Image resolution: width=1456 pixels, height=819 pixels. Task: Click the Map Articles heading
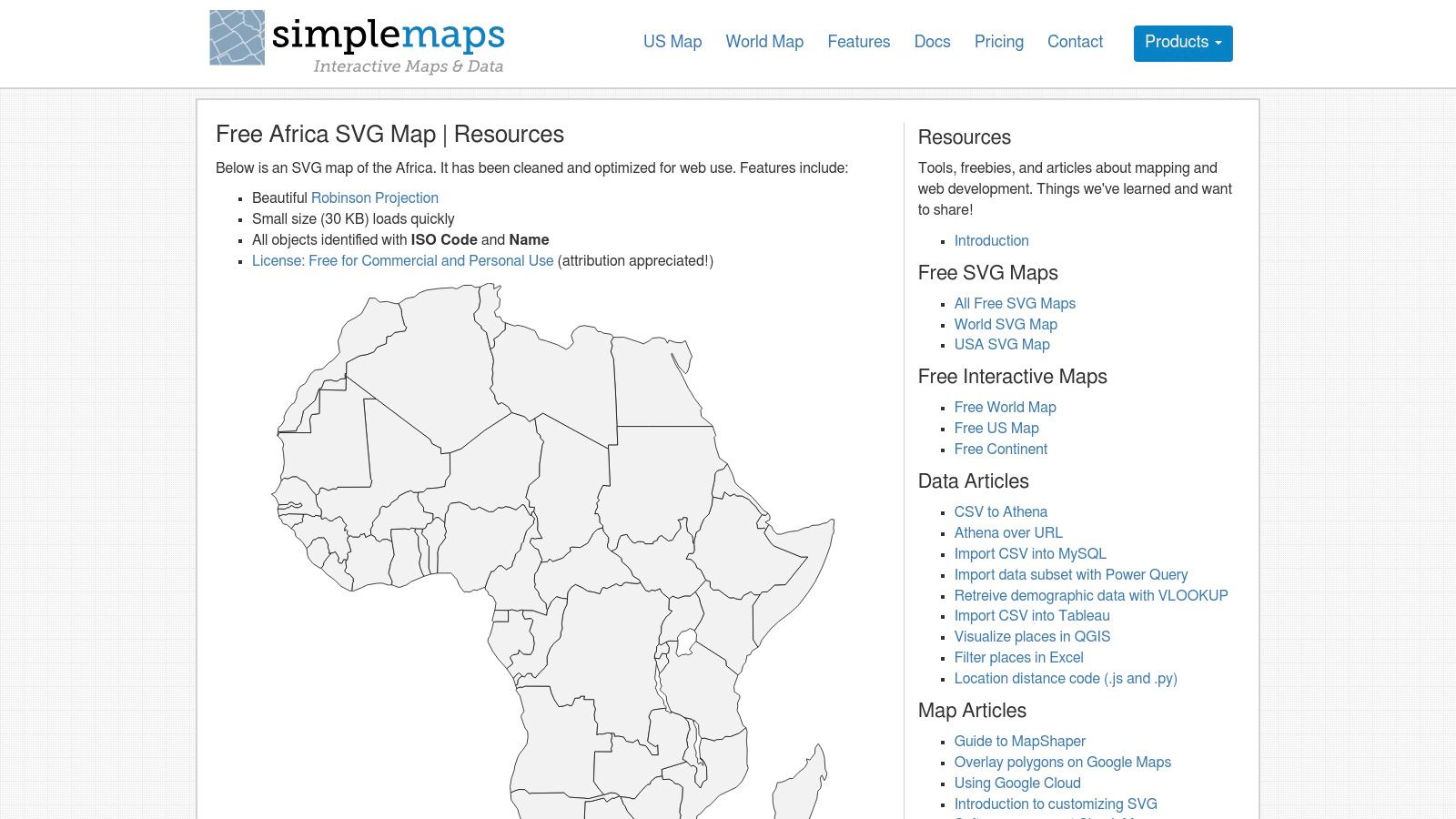pos(972,711)
